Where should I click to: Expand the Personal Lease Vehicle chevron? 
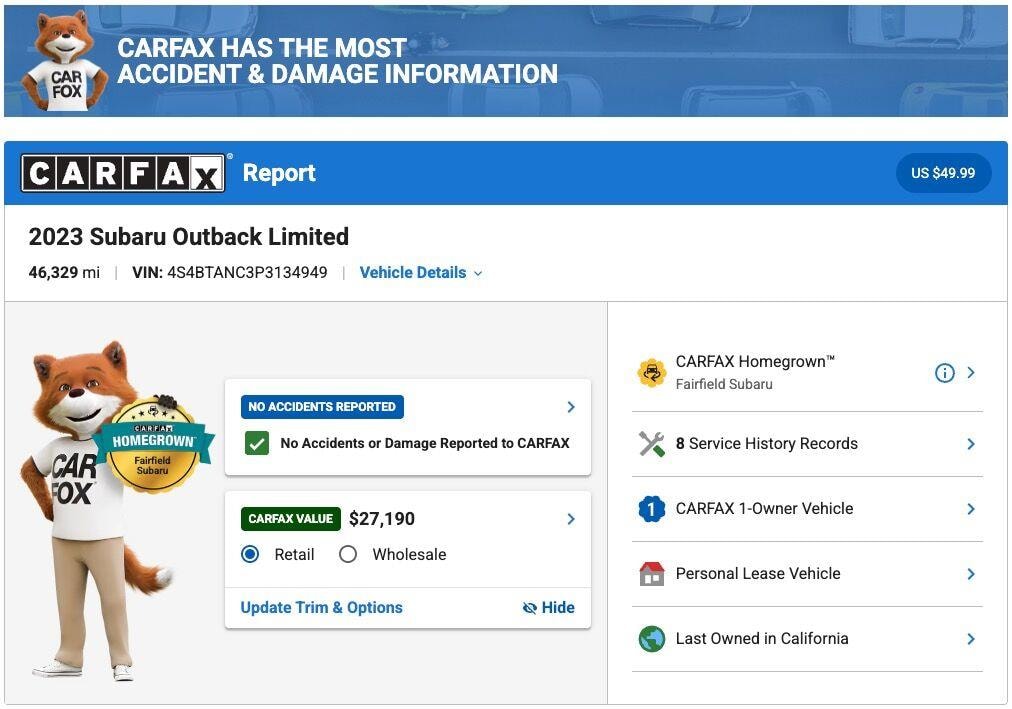click(x=971, y=574)
